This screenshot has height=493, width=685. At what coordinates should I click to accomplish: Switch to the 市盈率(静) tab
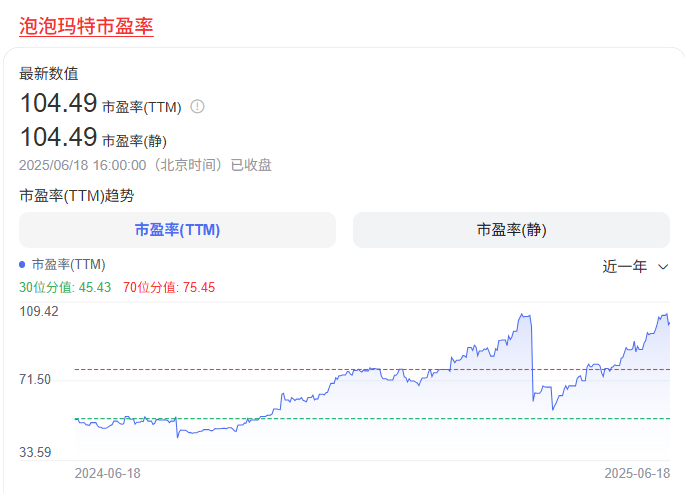(511, 230)
